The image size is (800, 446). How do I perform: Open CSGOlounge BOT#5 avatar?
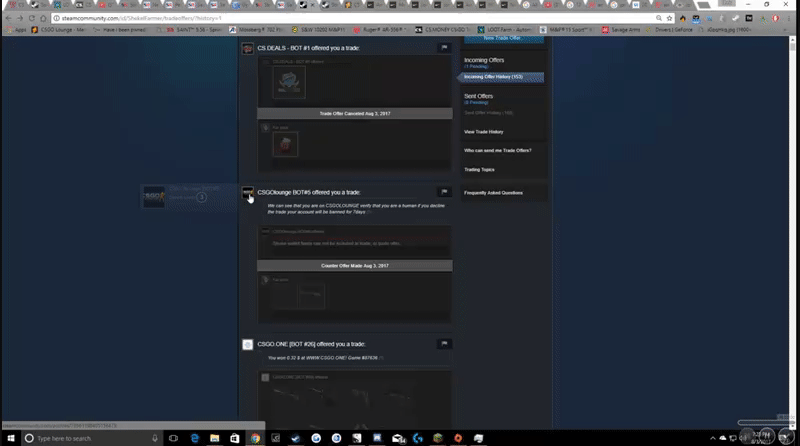[247, 193]
